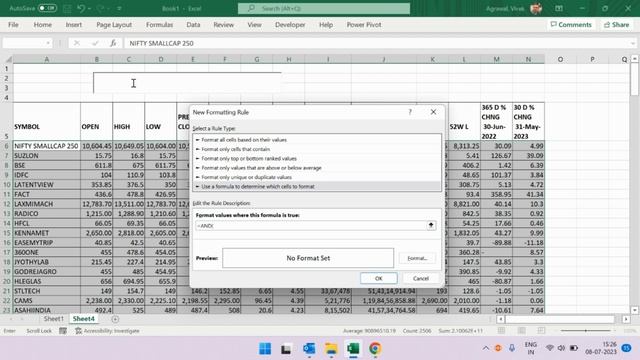Add a new sheet with plus icon
Screen dimensions: 640x360
click(x=115, y=319)
